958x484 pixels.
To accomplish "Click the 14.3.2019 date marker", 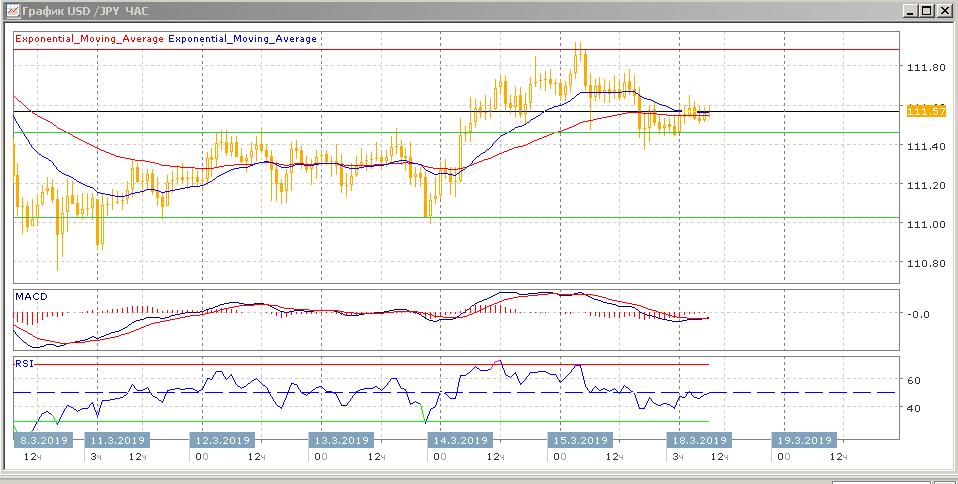I will click(460, 440).
